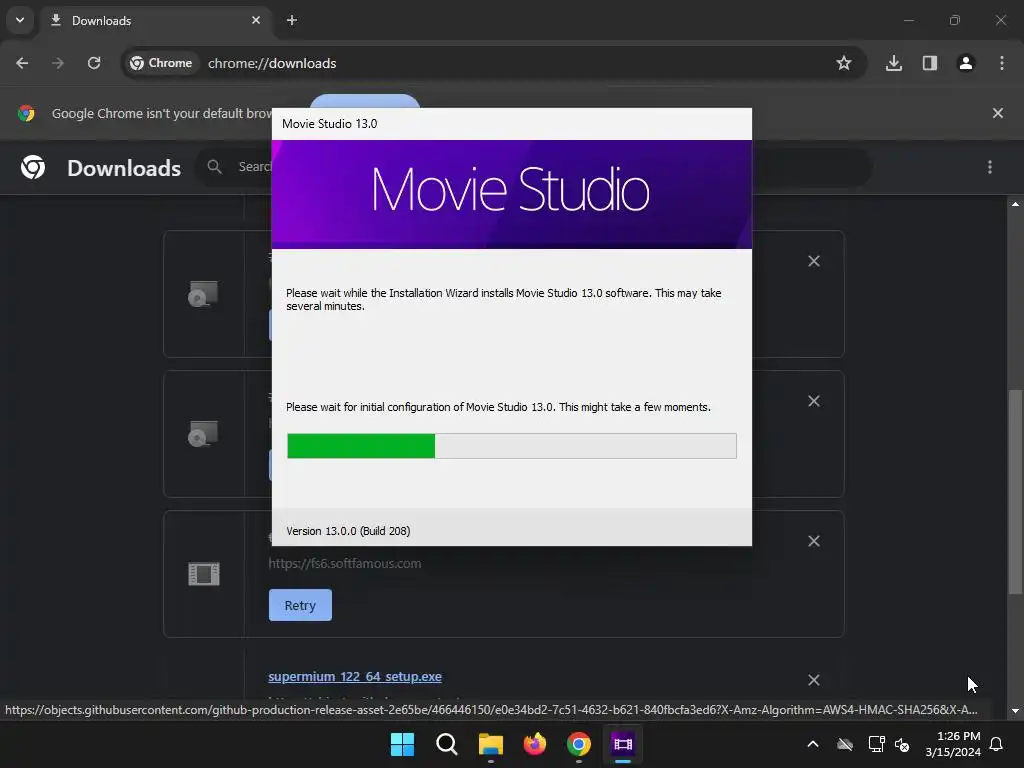Open a new tab with plus button

click(x=292, y=20)
